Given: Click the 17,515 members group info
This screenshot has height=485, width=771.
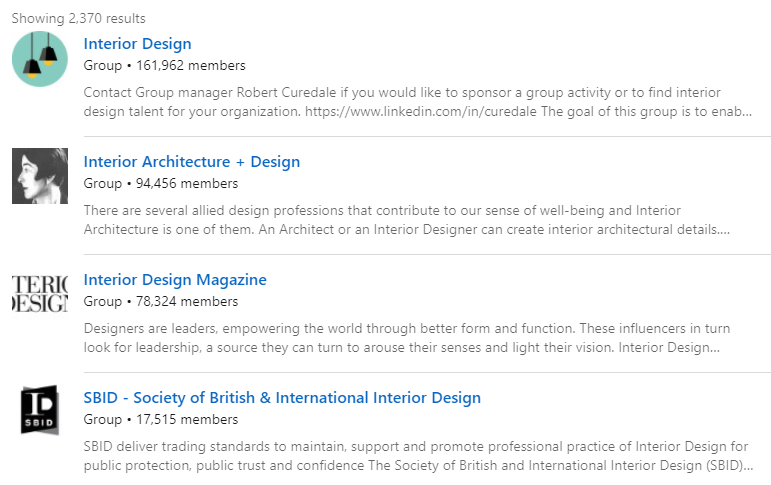Looking at the screenshot, I should click(x=160, y=420).
